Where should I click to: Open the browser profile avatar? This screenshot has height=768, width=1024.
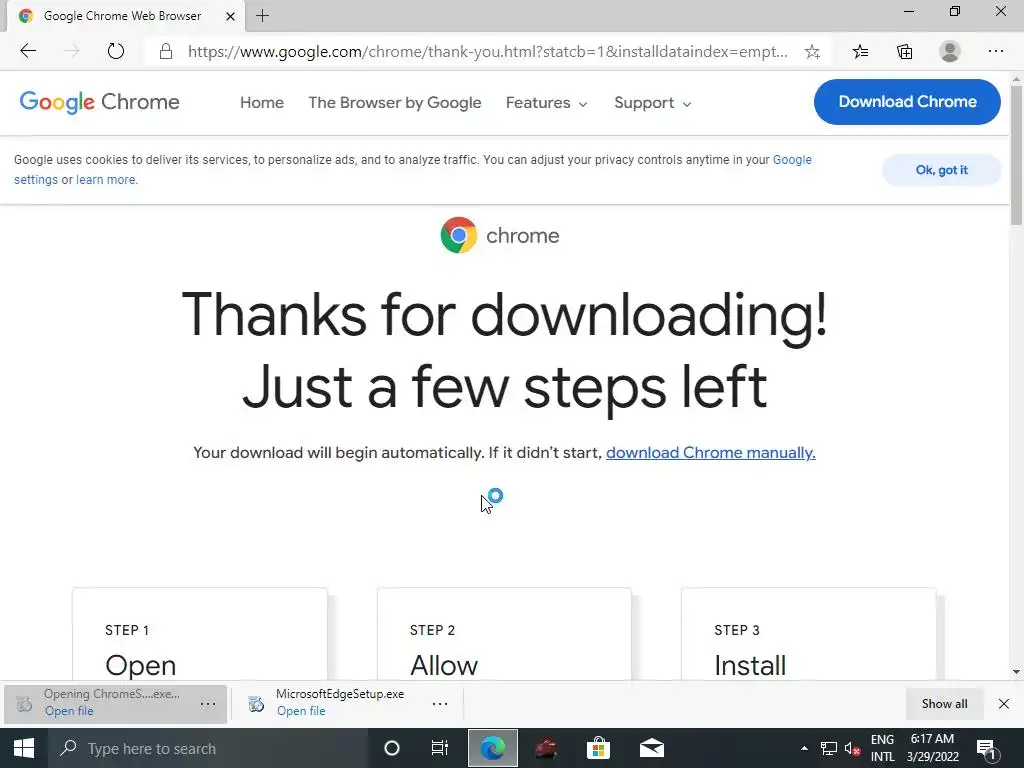point(950,52)
